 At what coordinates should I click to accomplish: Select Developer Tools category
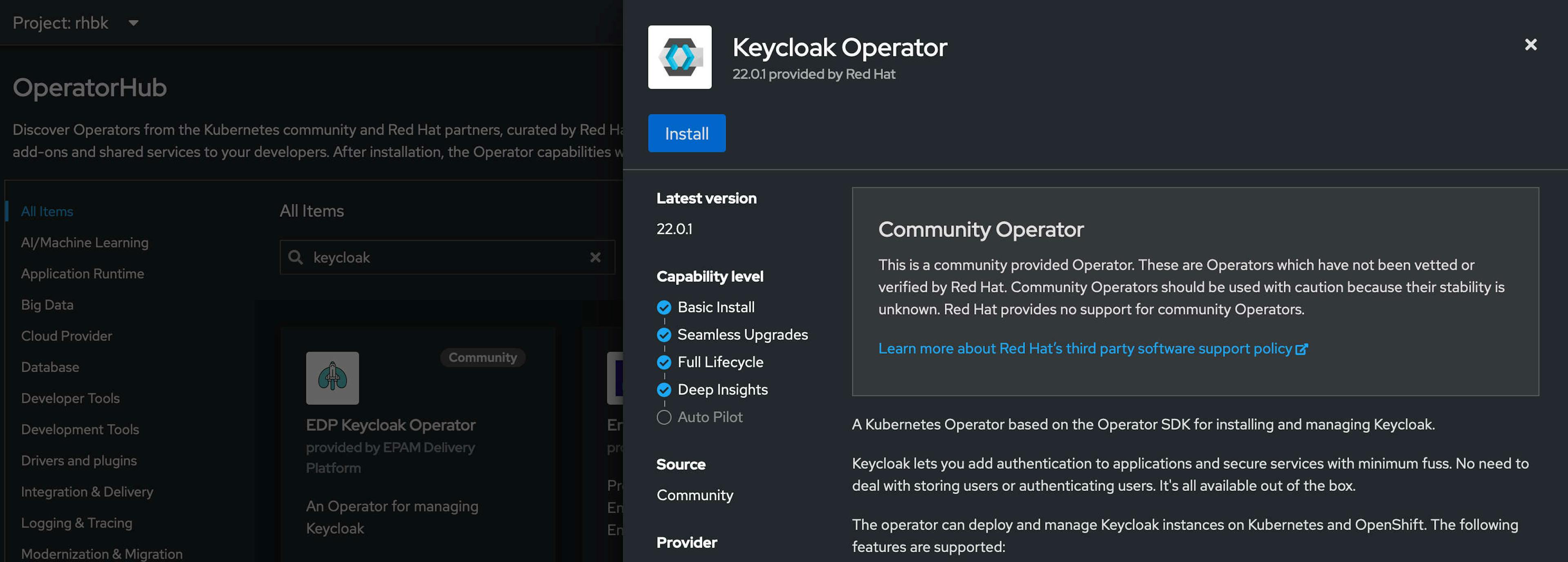pyautogui.click(x=70, y=398)
